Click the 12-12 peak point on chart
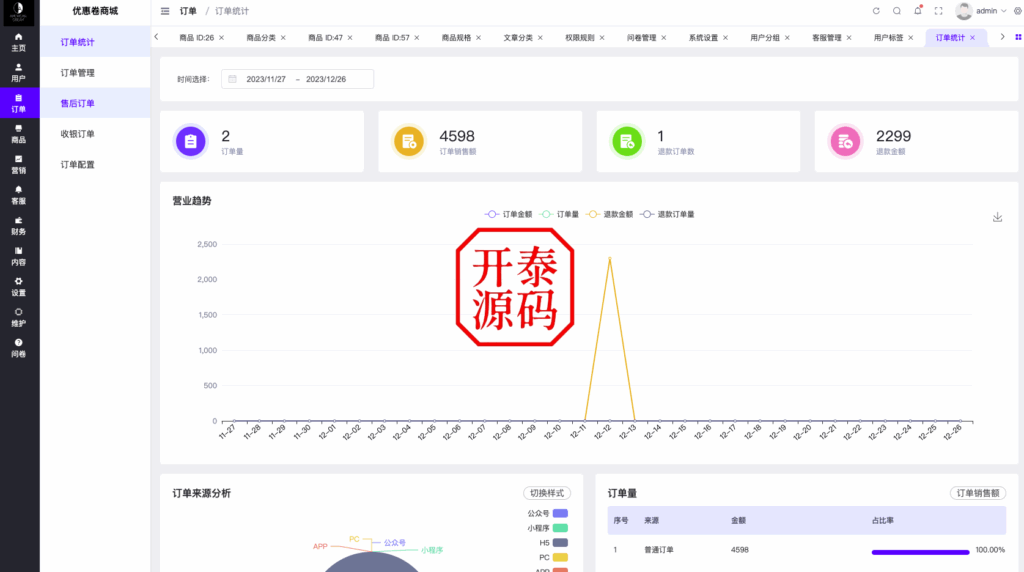Image resolution: width=1024 pixels, height=572 pixels. [610, 259]
